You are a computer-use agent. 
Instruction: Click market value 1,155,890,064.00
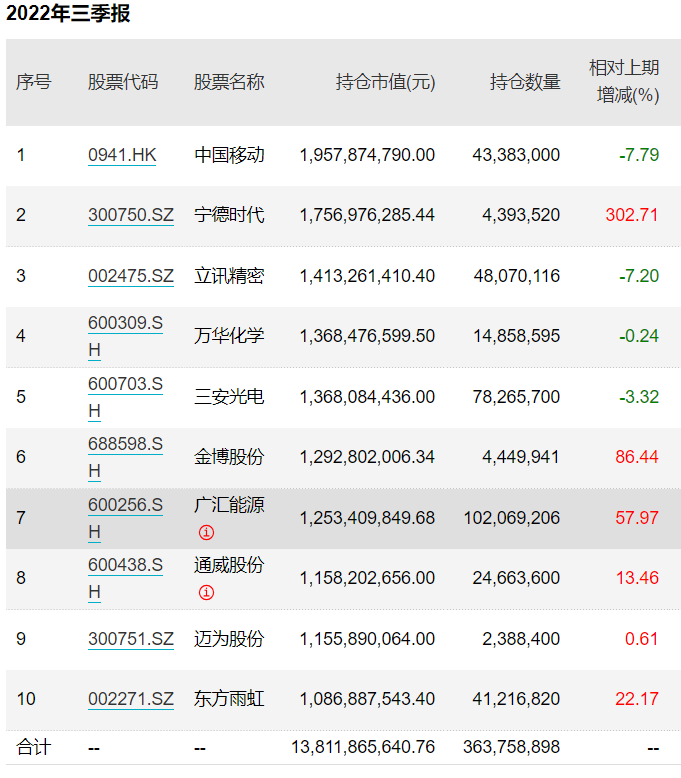click(x=367, y=639)
